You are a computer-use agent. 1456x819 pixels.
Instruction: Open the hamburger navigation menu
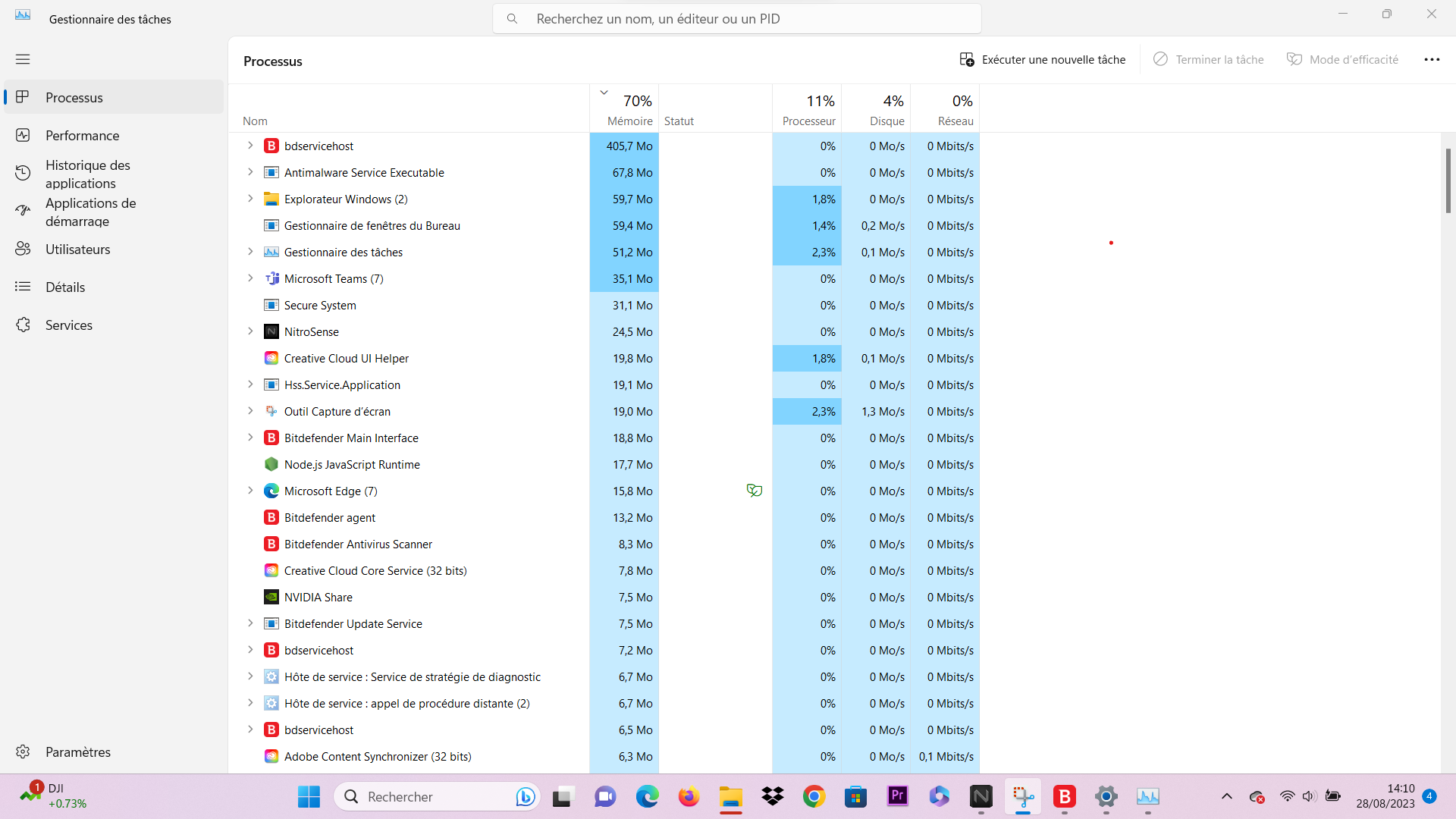23,59
